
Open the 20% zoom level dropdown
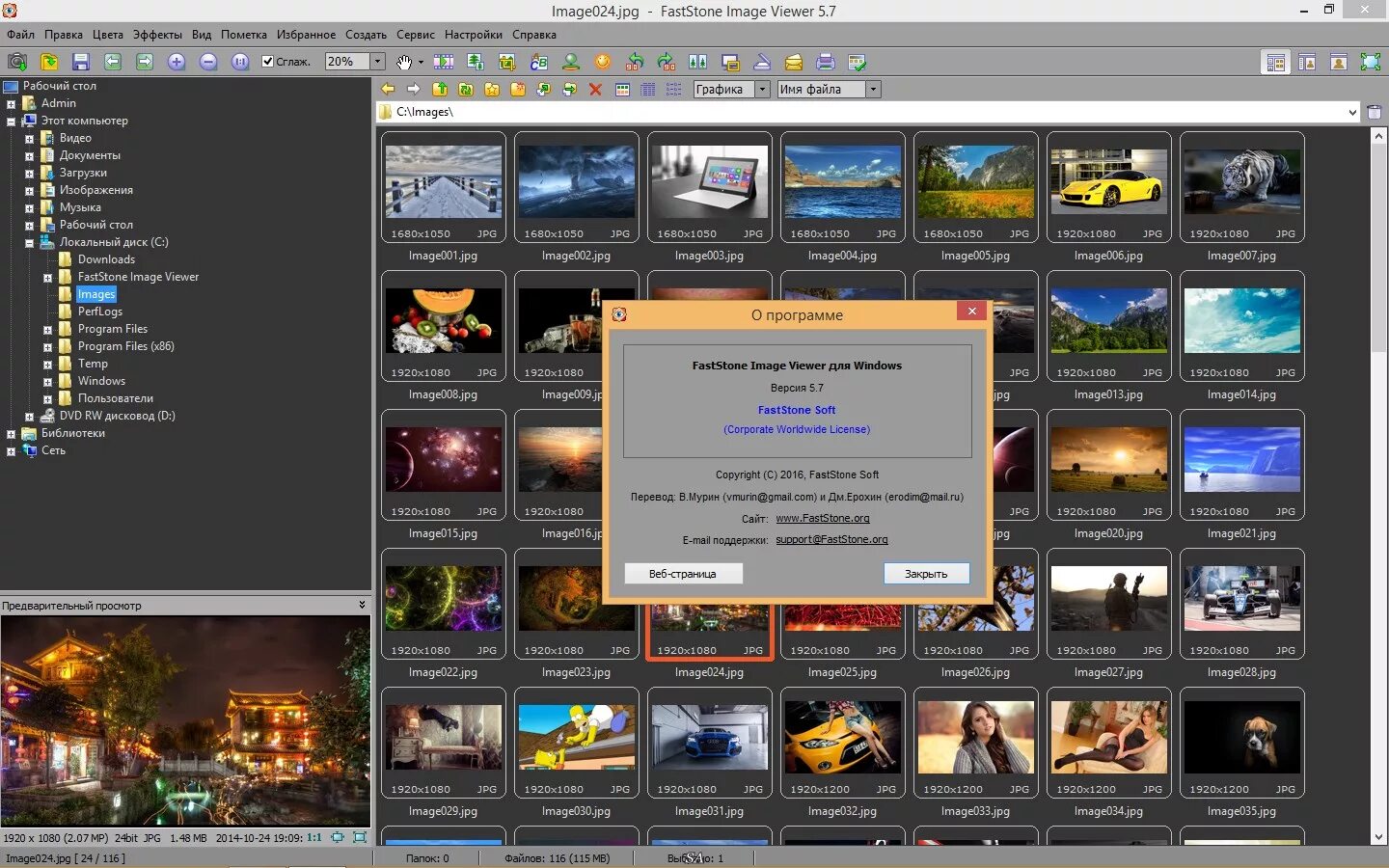377,62
